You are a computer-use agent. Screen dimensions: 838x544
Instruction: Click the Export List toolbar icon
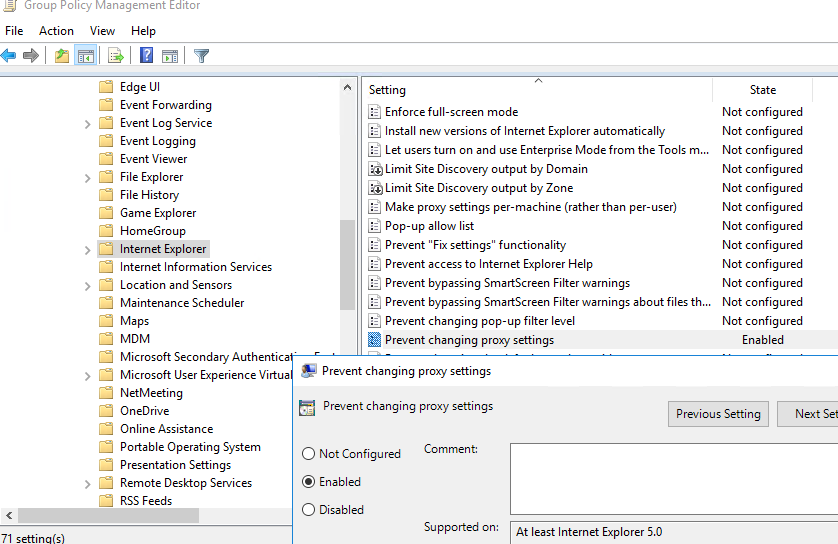pyautogui.click(x=116, y=56)
